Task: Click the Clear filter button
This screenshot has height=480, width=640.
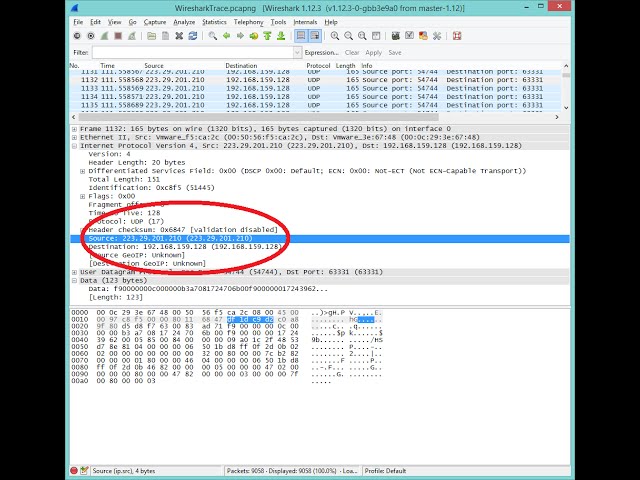Action: point(352,53)
